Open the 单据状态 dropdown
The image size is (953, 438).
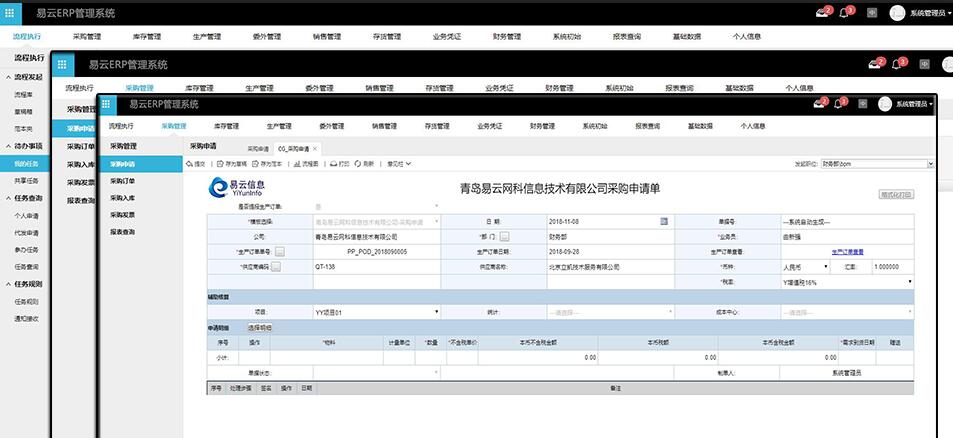(x=377, y=372)
